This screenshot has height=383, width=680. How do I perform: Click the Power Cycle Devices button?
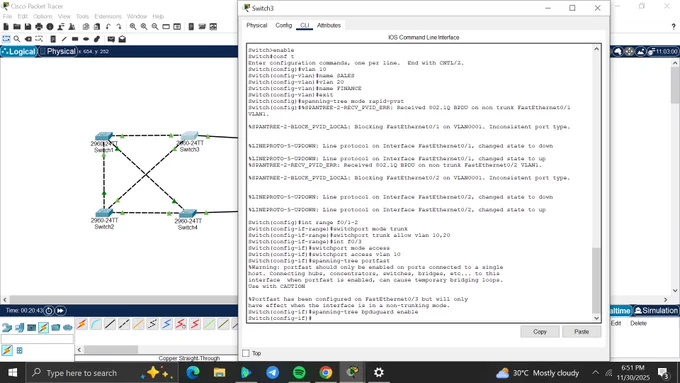[x=49, y=311]
